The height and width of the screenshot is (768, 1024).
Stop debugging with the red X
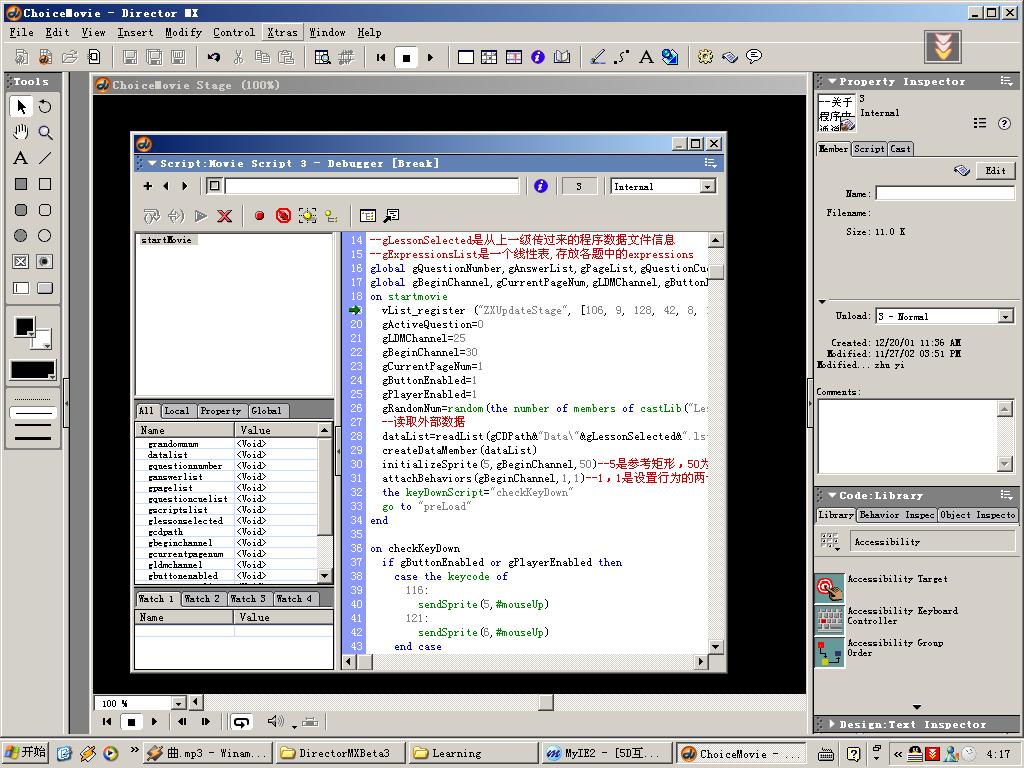click(x=225, y=216)
